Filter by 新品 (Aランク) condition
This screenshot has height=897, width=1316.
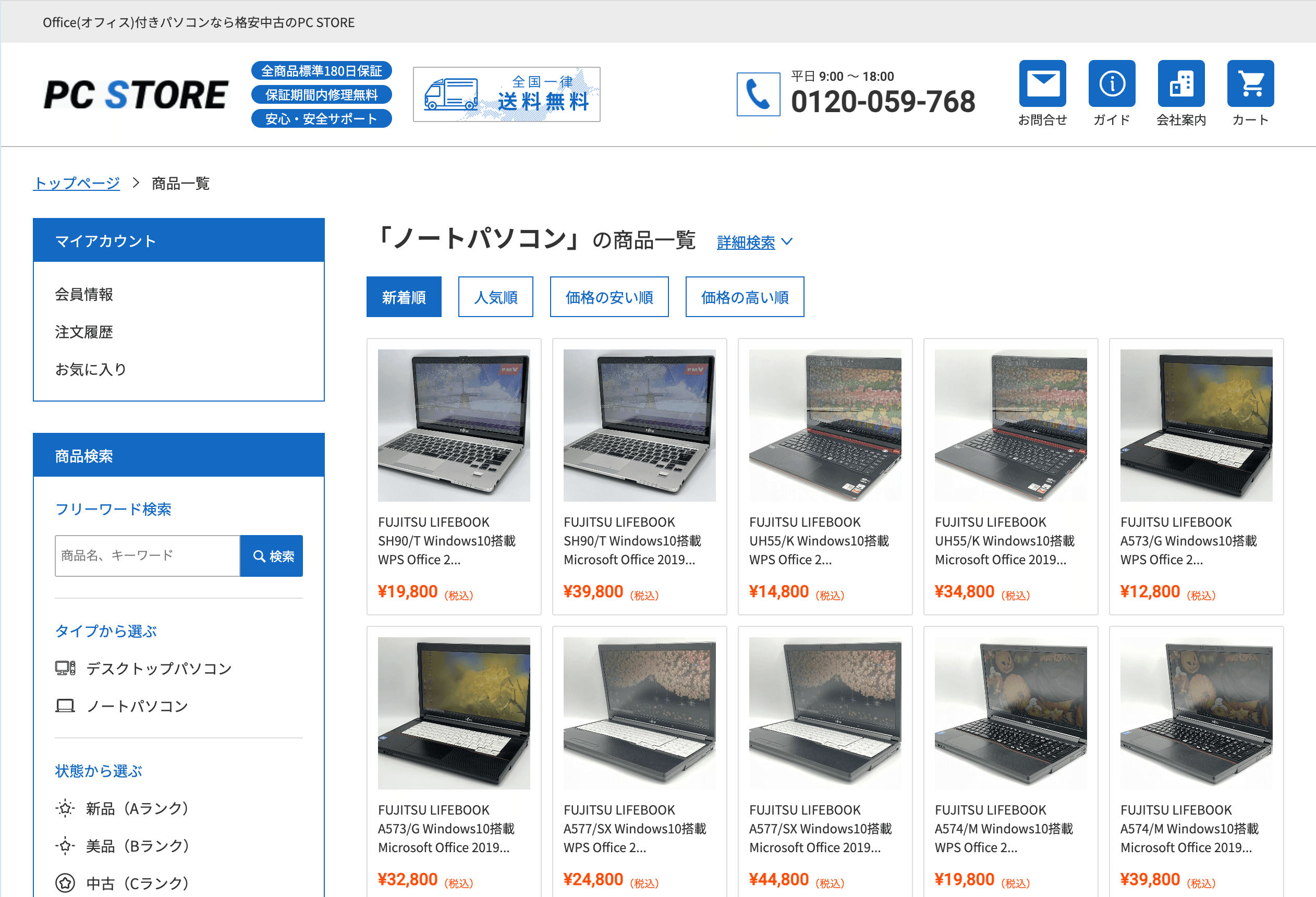122,809
